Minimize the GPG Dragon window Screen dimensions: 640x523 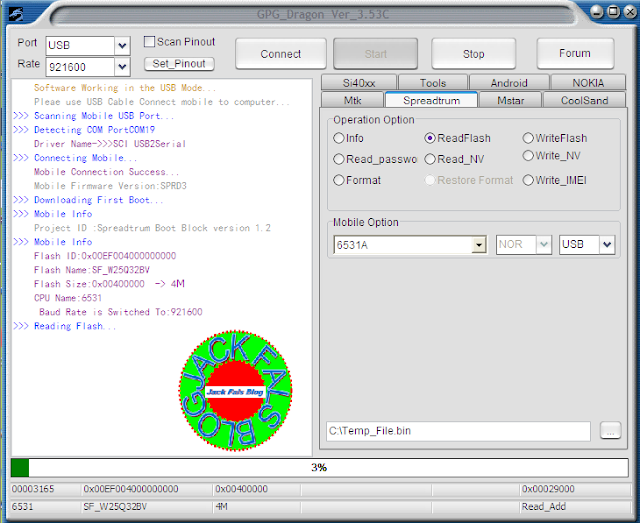click(596, 12)
